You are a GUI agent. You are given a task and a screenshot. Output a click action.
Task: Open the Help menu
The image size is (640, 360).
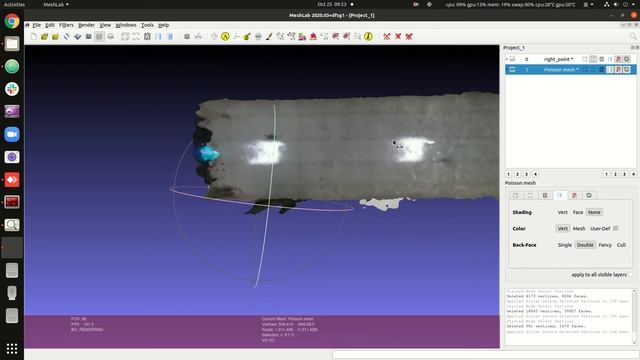point(163,25)
